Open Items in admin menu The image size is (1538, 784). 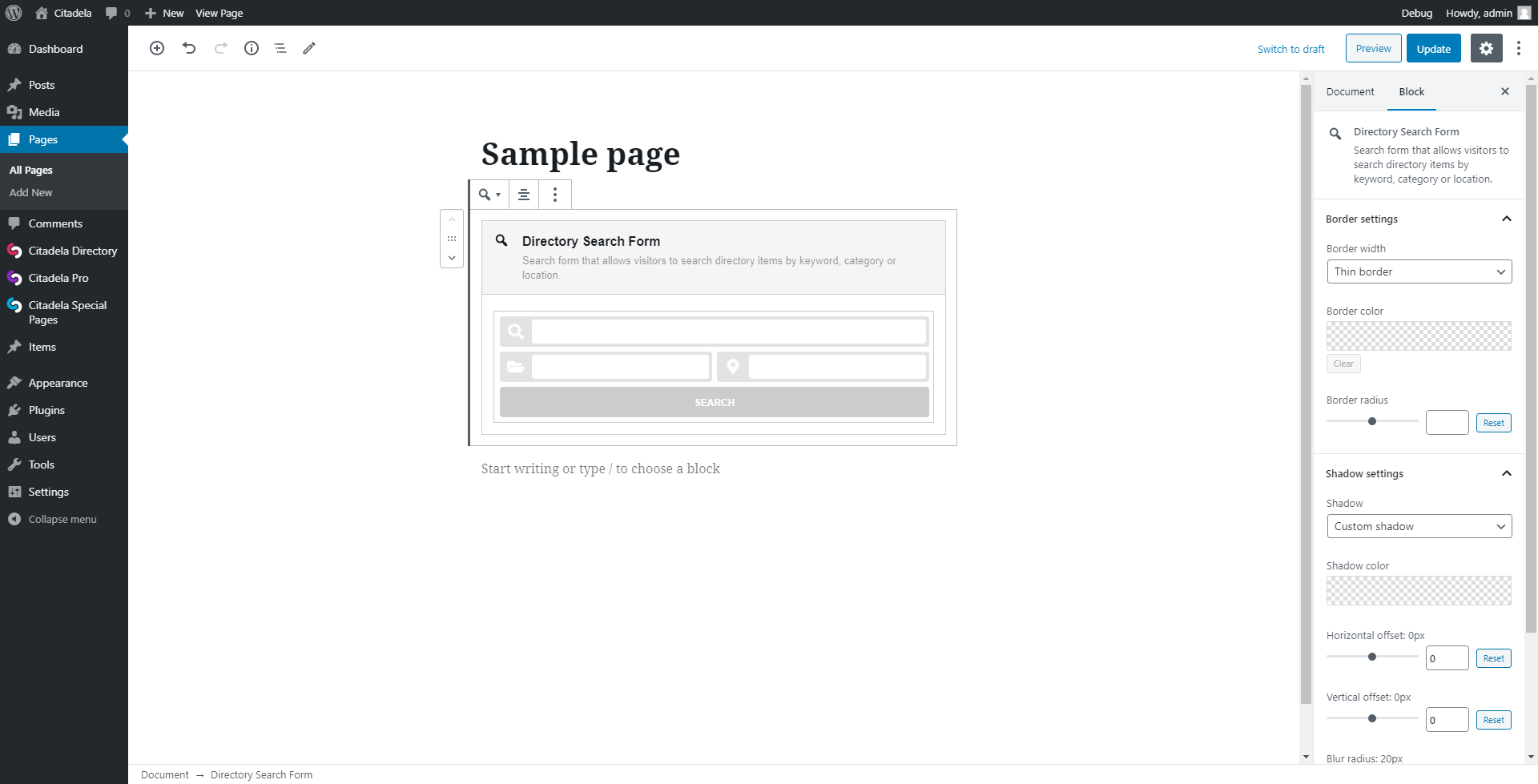click(64, 347)
